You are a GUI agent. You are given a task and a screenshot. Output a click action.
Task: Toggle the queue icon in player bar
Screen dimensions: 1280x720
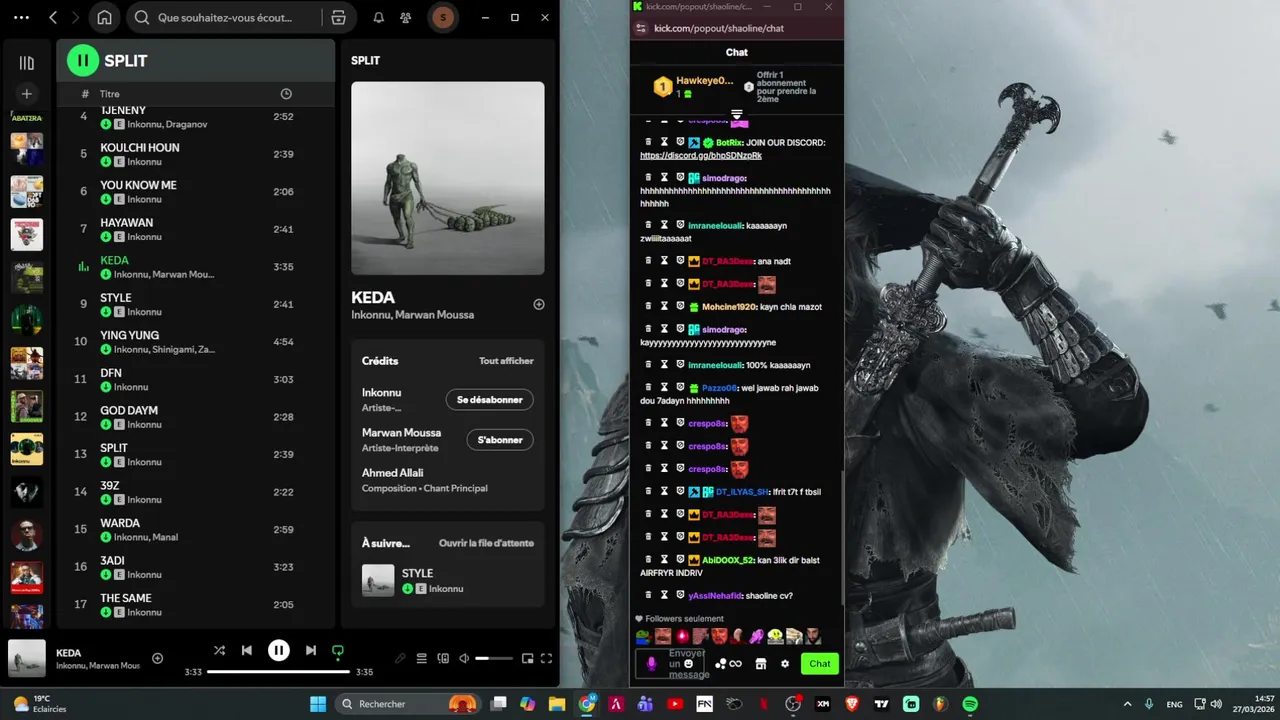tap(422, 658)
